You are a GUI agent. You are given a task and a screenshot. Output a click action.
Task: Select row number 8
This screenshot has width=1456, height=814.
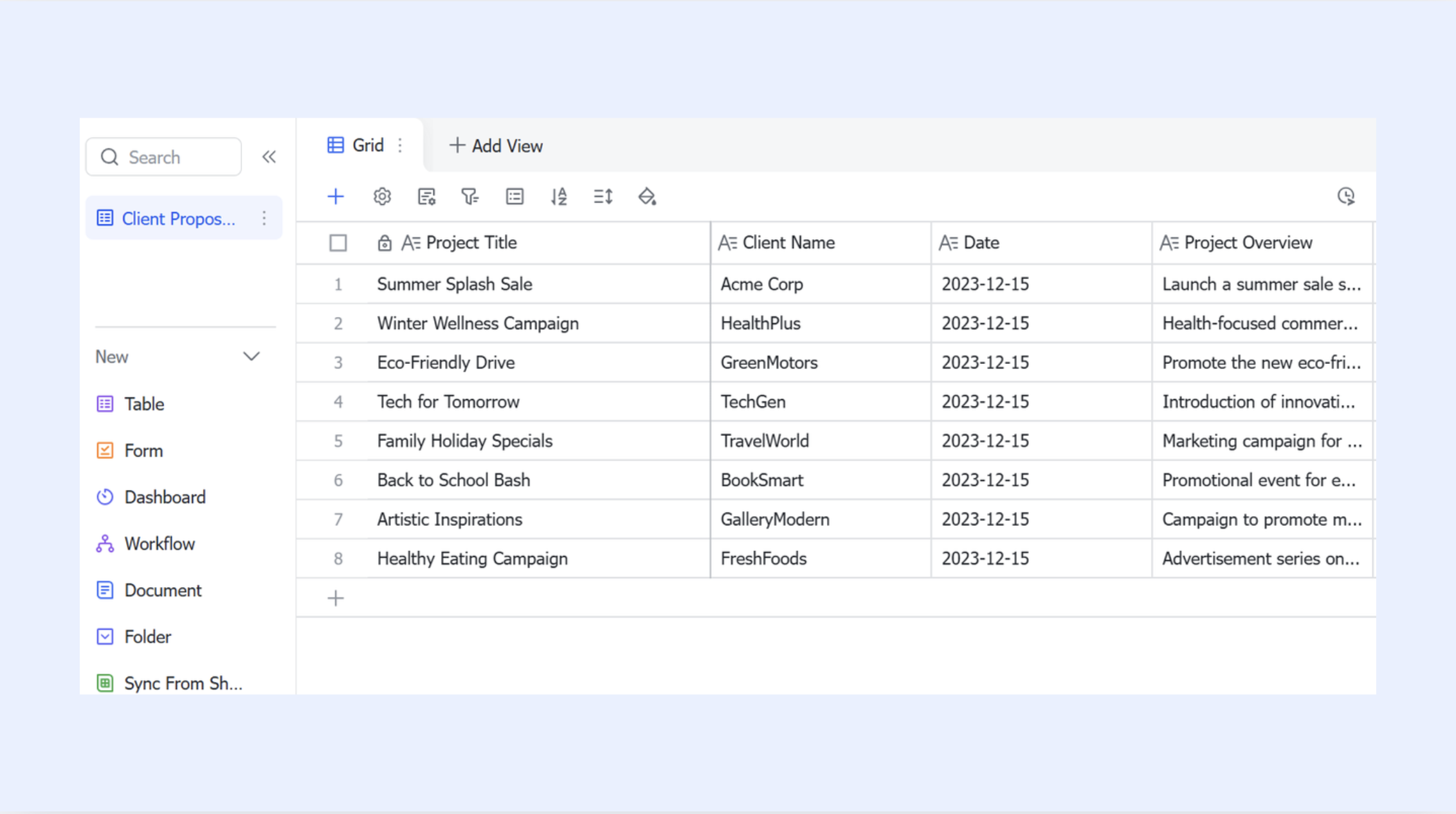click(x=338, y=559)
